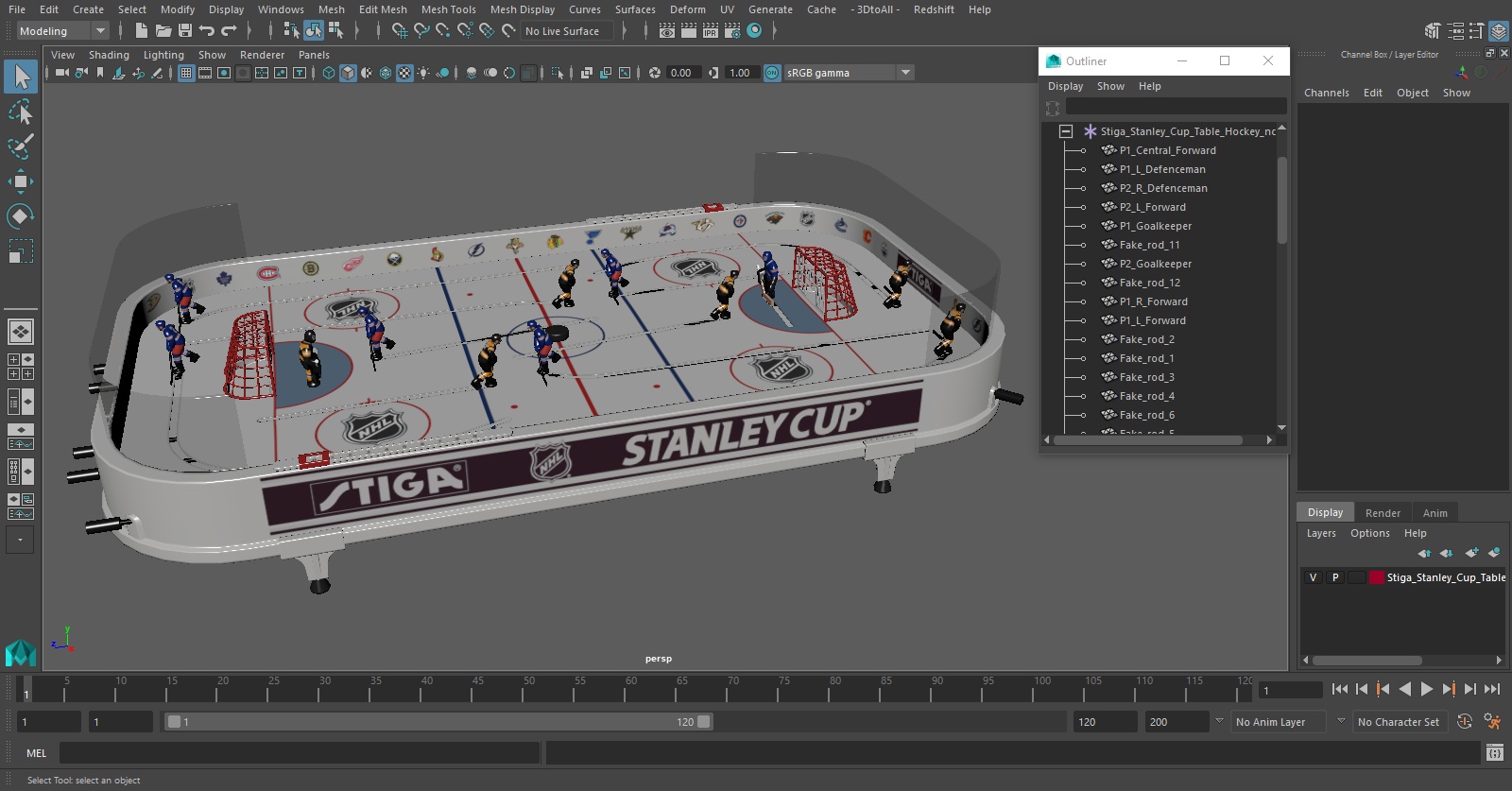This screenshot has width=1512, height=791.
Task: Move layer down in layer editor
Action: [1446, 553]
